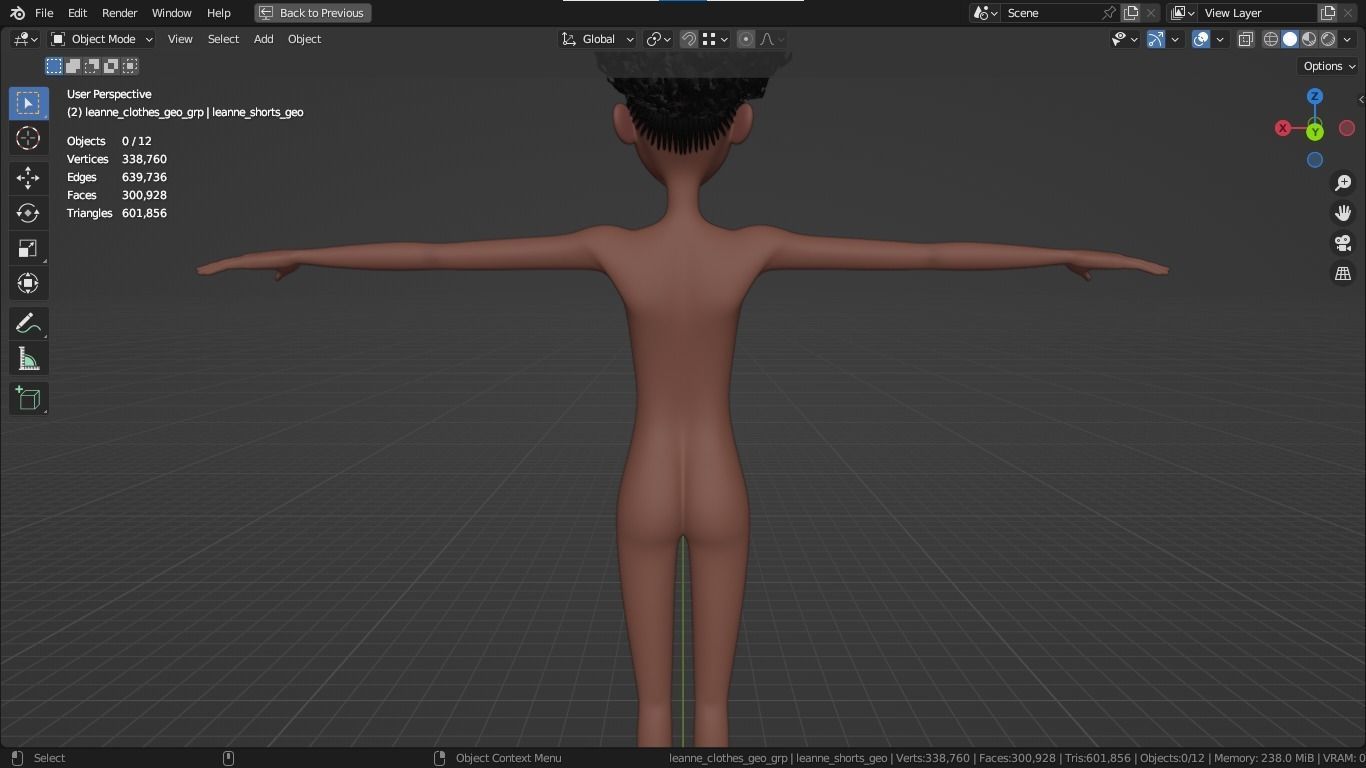Open proportional falloff dropdown
1366x768 pixels.
coord(772,39)
